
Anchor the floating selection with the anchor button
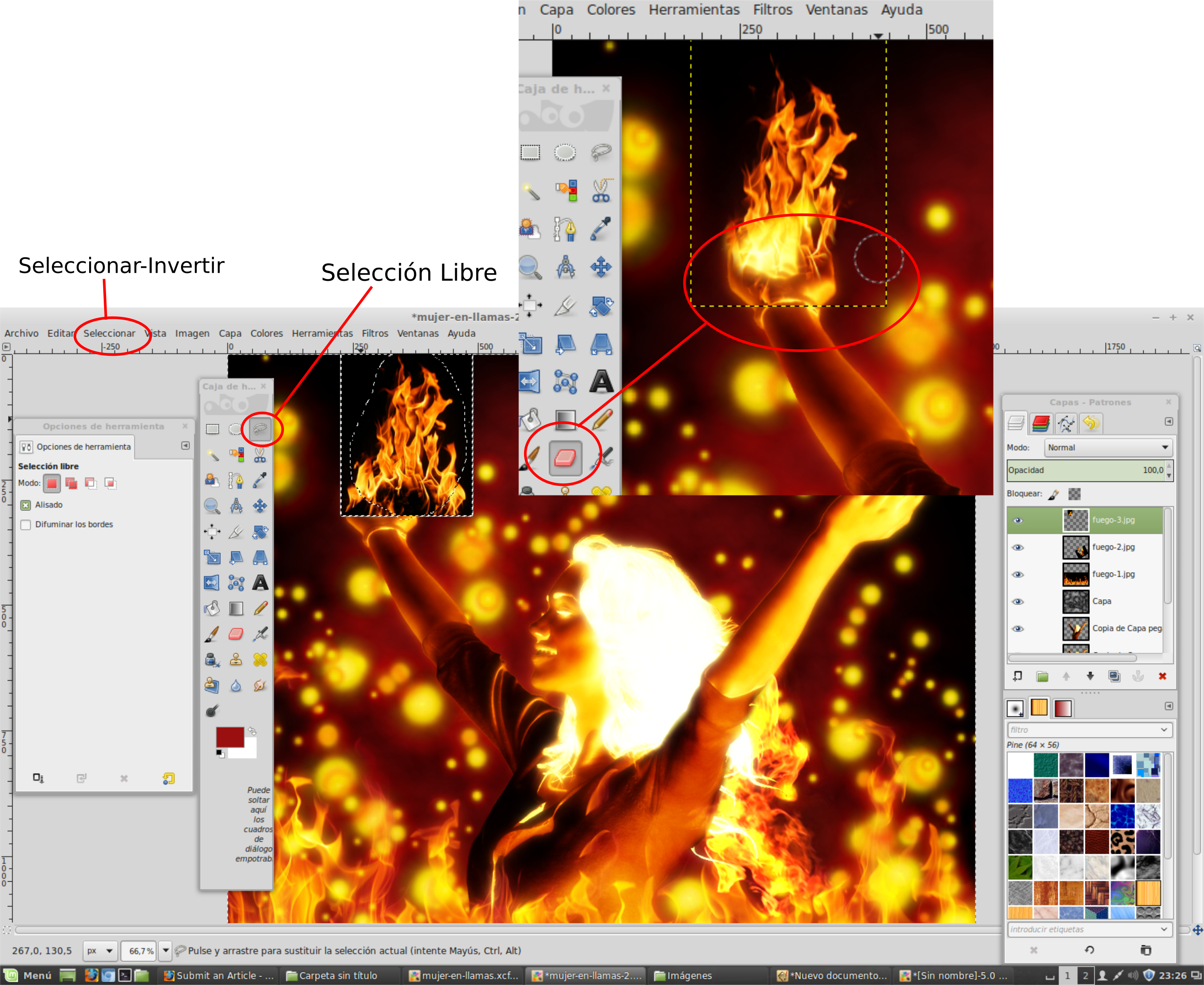1138,676
